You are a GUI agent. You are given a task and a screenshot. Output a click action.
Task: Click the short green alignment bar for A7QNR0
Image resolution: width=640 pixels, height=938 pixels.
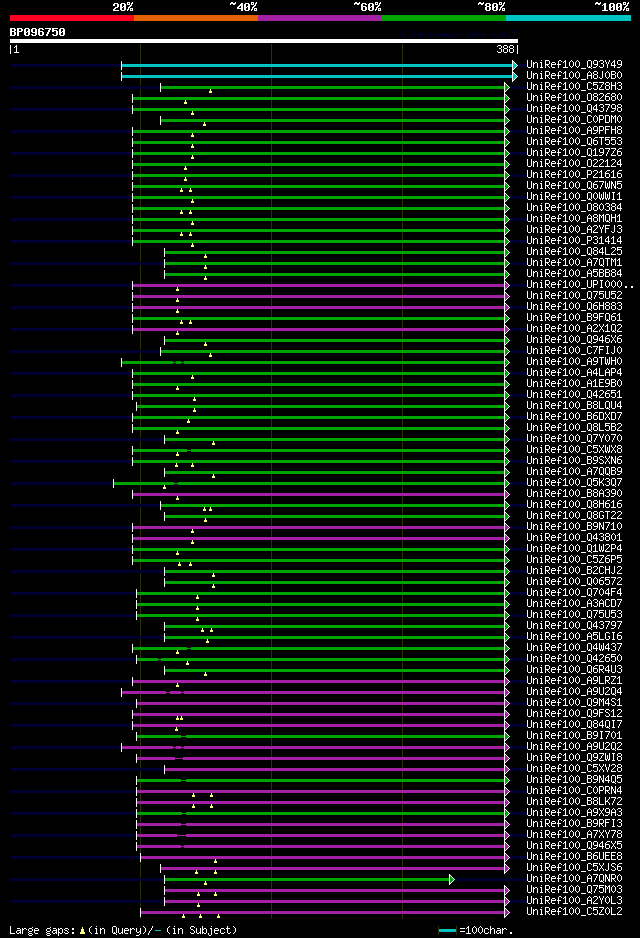310,879
